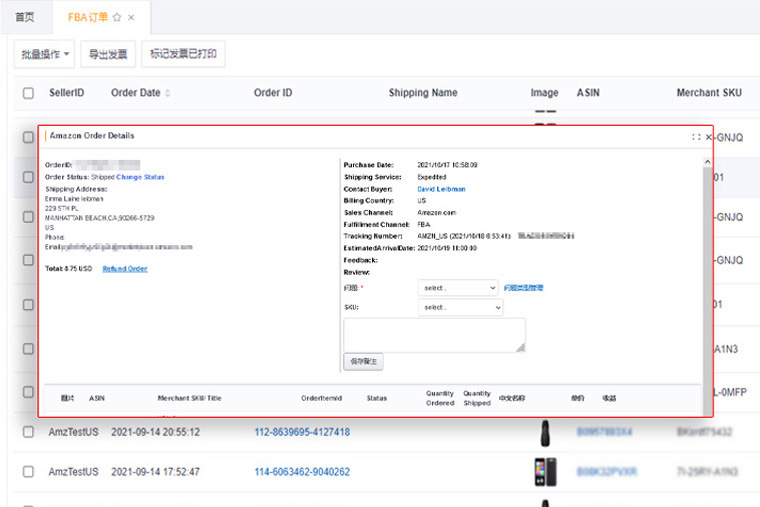Click the star icon on FBA订单 tab
The height and width of the screenshot is (507, 760).
[x=116, y=17]
